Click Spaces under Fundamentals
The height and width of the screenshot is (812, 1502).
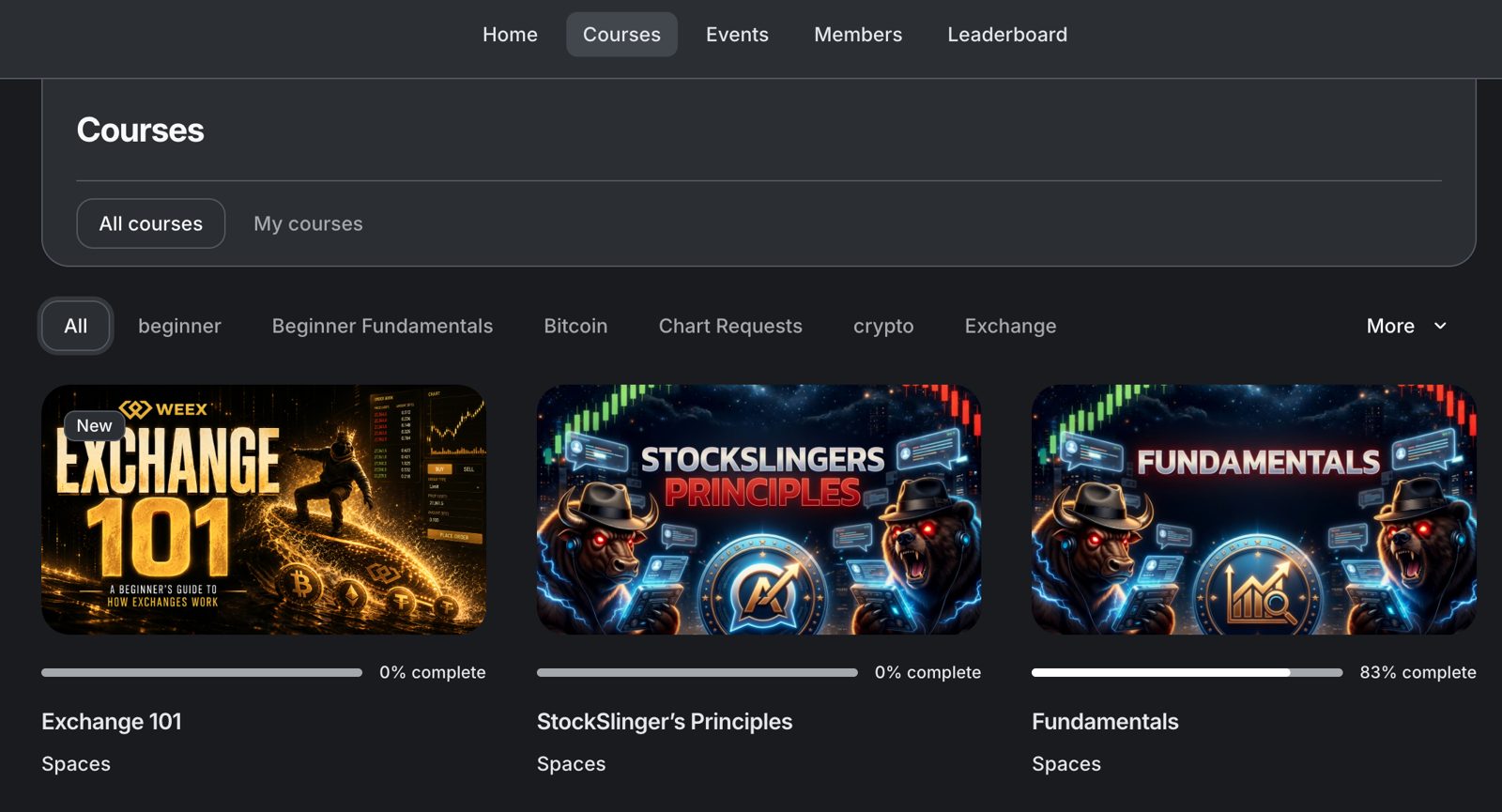[1066, 764]
